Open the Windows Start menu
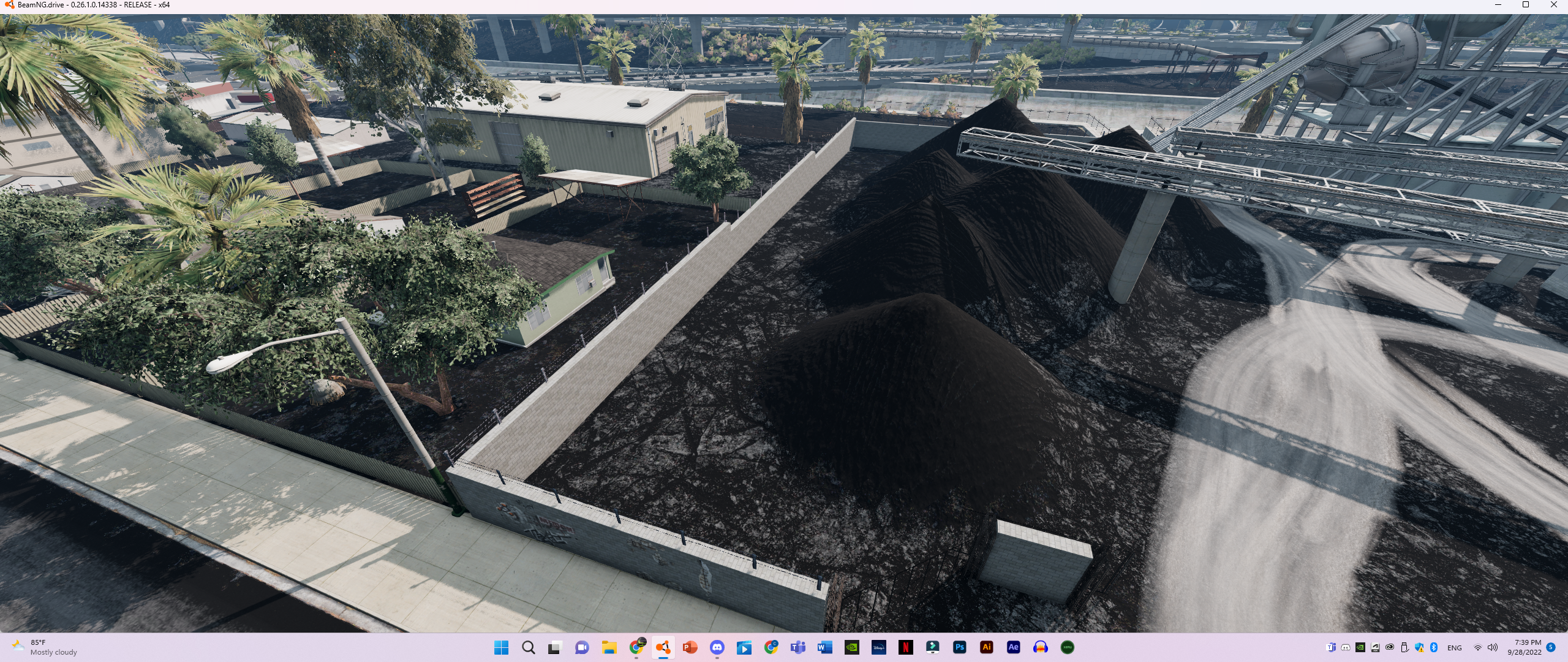This screenshot has height=662, width=1568. [x=501, y=647]
